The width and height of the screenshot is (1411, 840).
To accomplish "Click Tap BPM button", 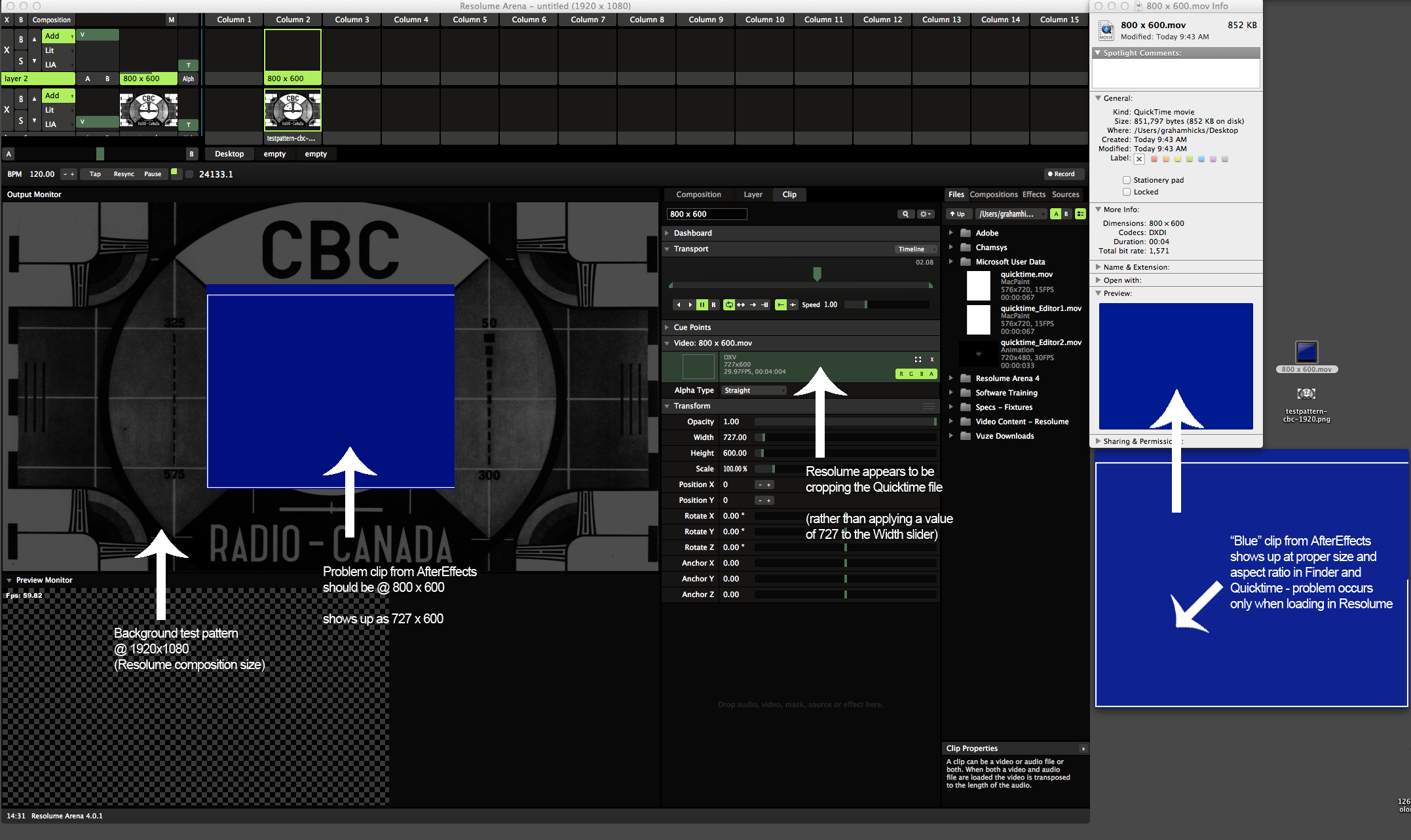I will tap(95, 174).
